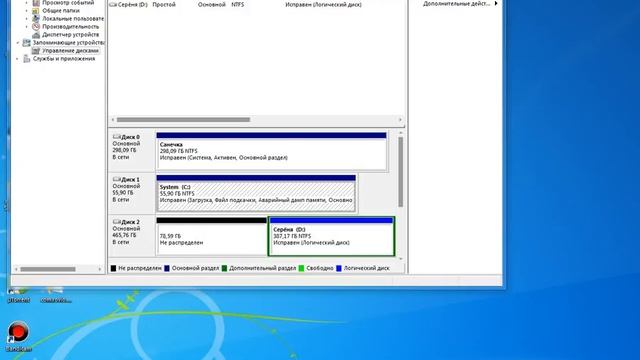Click the disk view vertical scrollbar thumb
Image resolution: width=640 pixels, height=360 pixels.
400,172
